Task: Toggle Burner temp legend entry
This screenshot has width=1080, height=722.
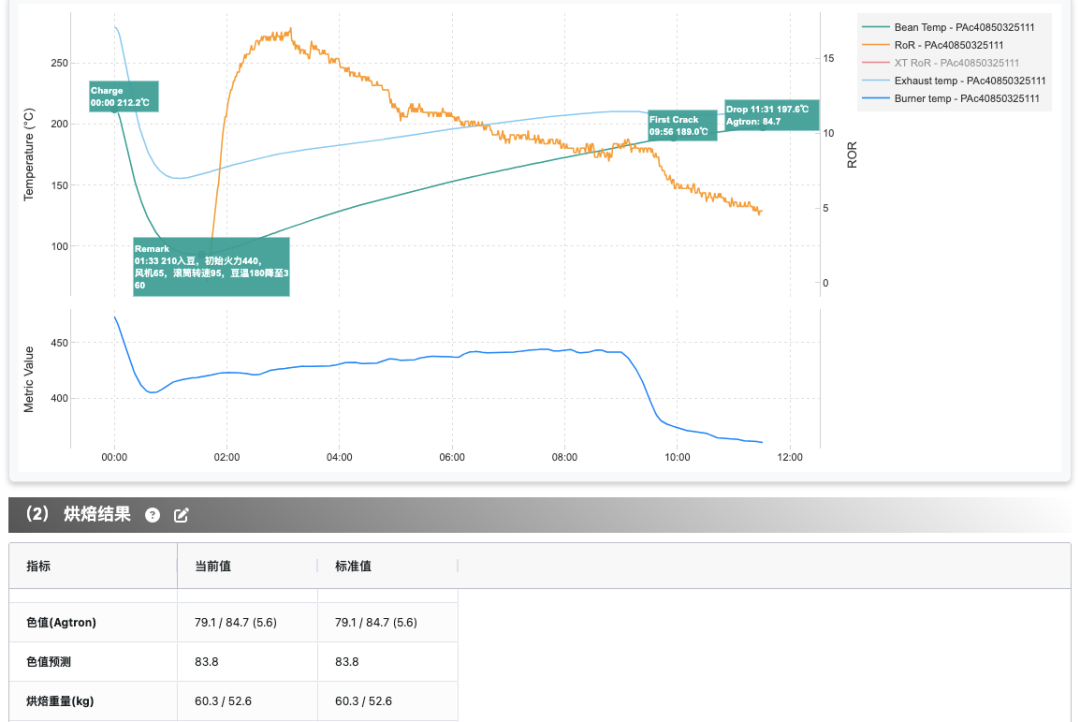Action: coord(951,99)
